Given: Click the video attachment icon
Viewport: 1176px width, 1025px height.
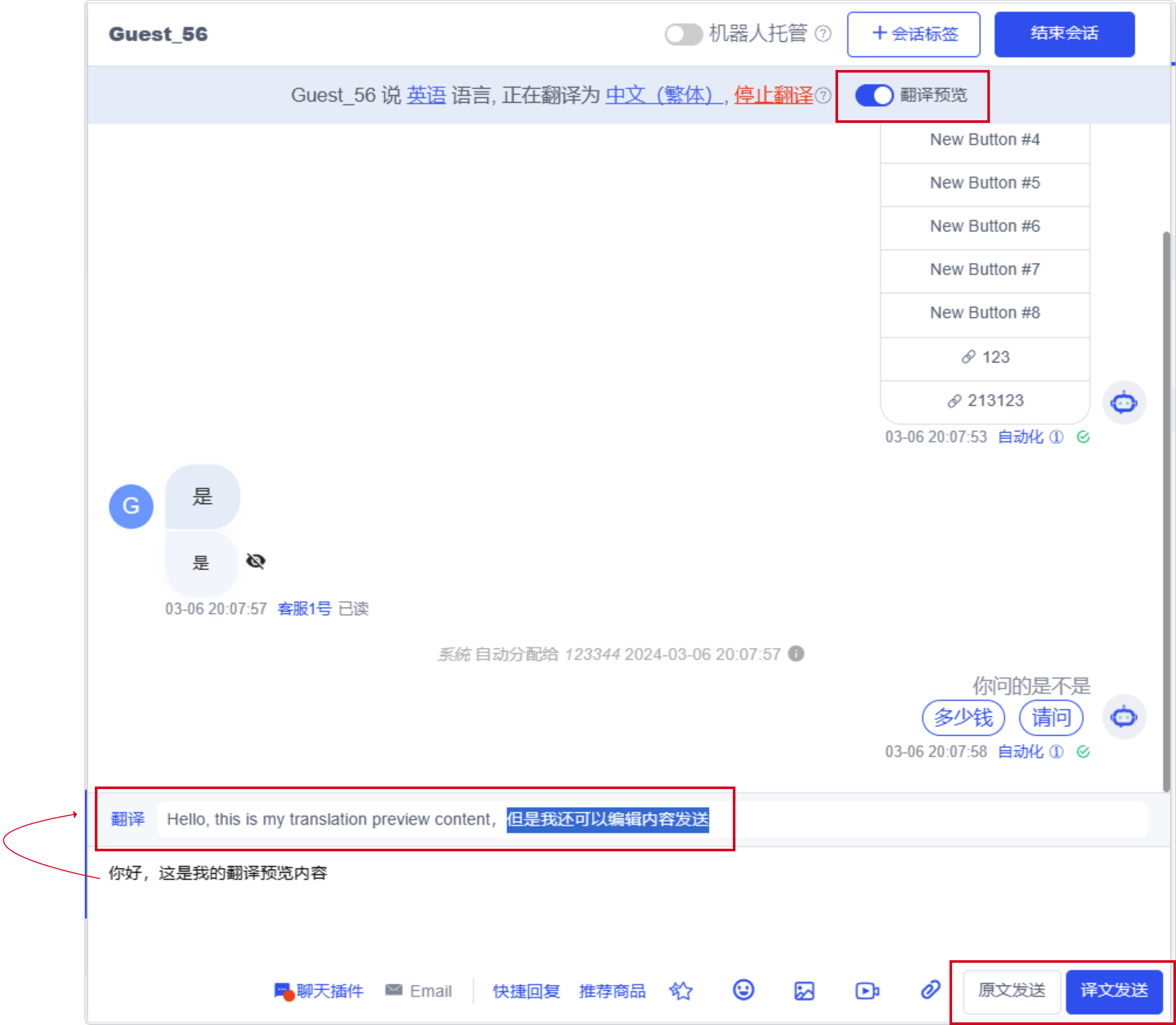Looking at the screenshot, I should point(867,991).
